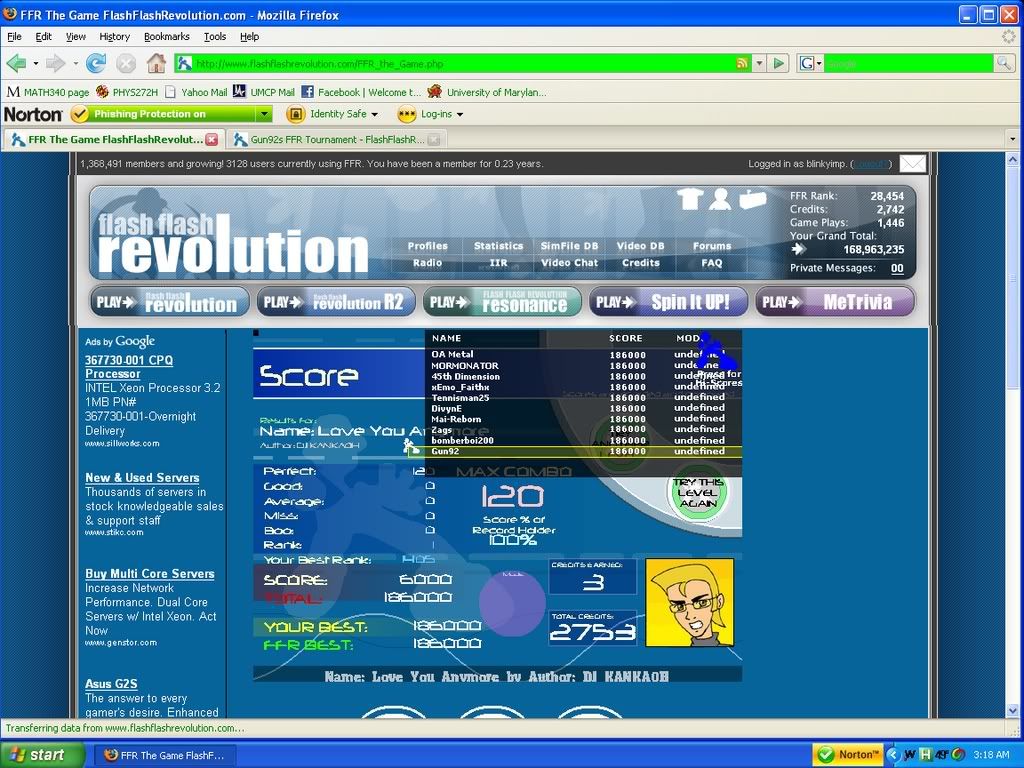The image size is (1024, 768).
Task: Close the FFR The Game tab
Action: tap(211, 140)
